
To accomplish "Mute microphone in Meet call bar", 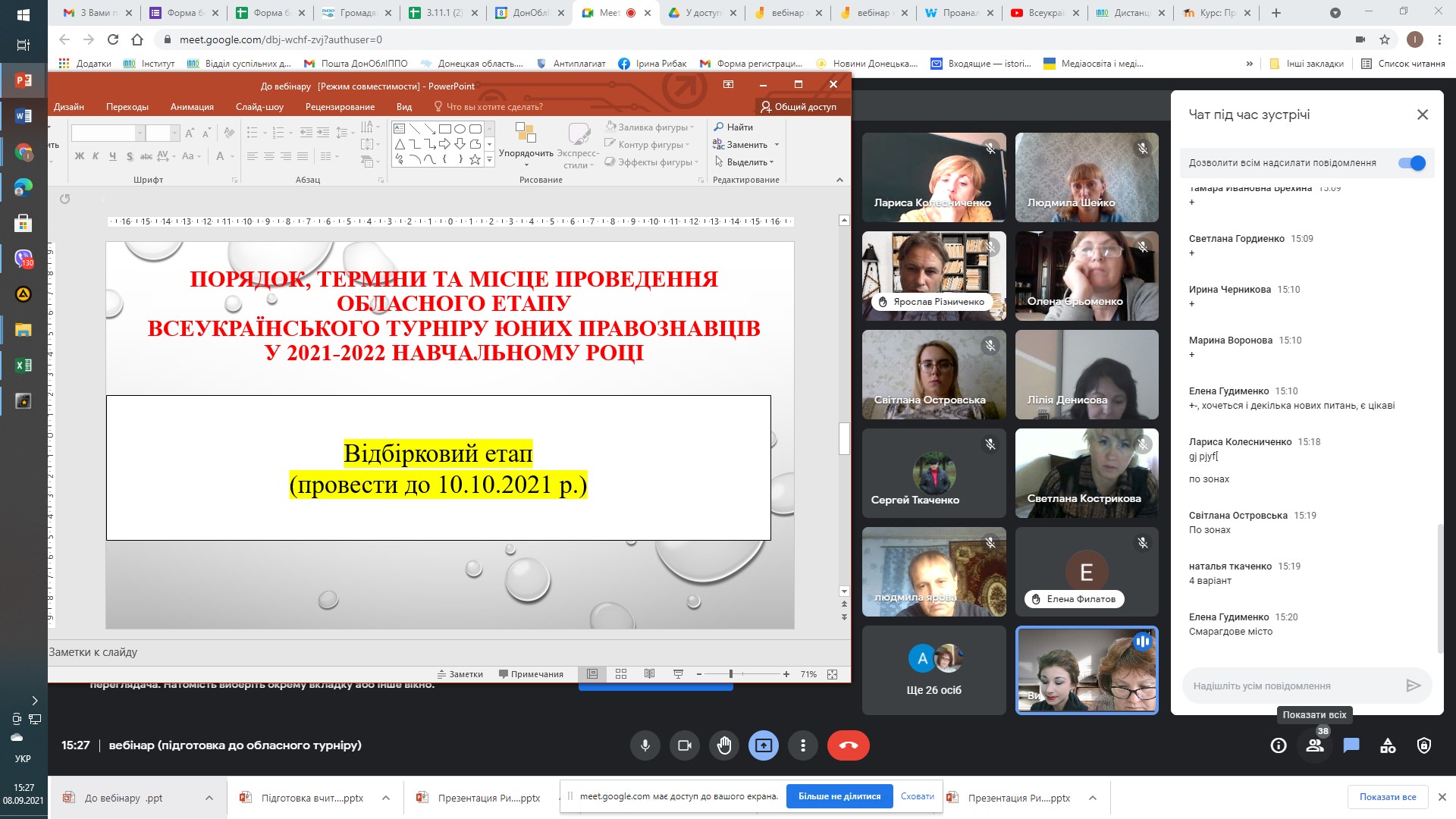I will (645, 745).
